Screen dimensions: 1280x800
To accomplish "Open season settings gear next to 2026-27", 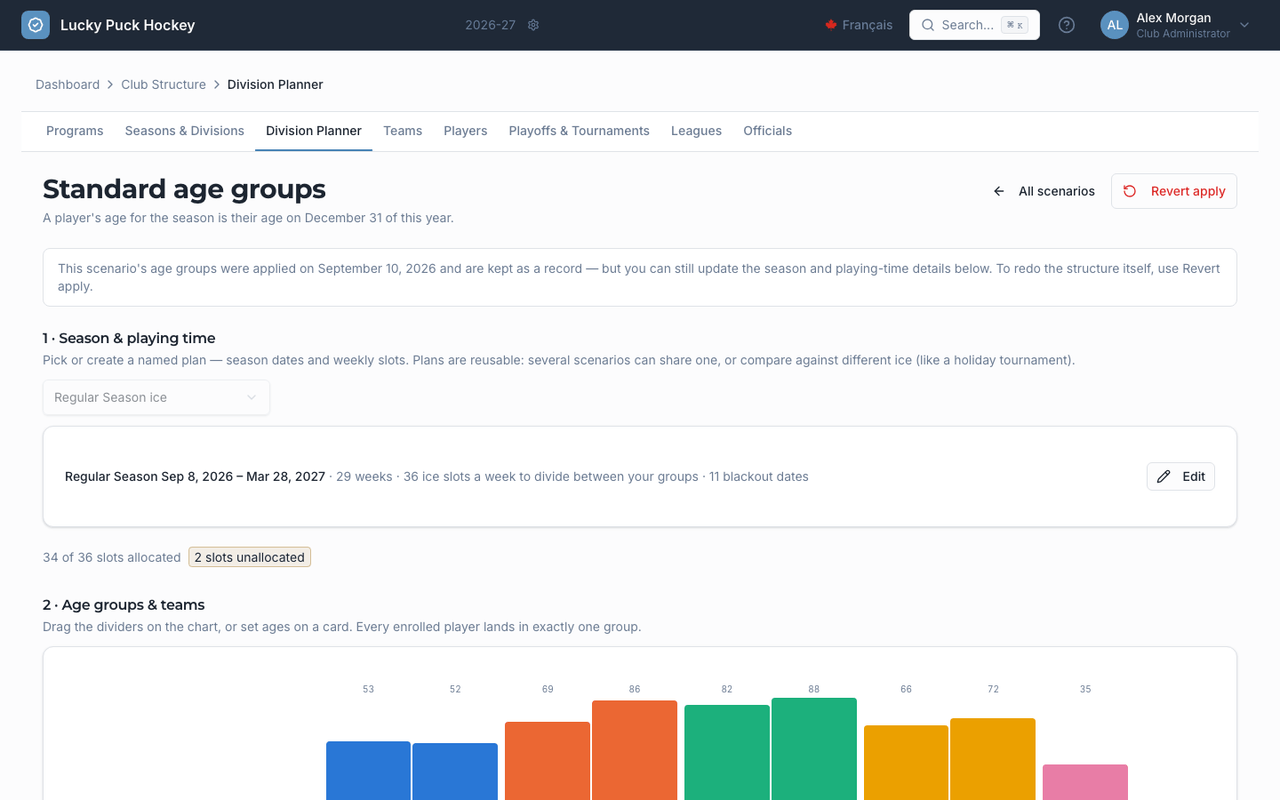I will pyautogui.click(x=533, y=25).
